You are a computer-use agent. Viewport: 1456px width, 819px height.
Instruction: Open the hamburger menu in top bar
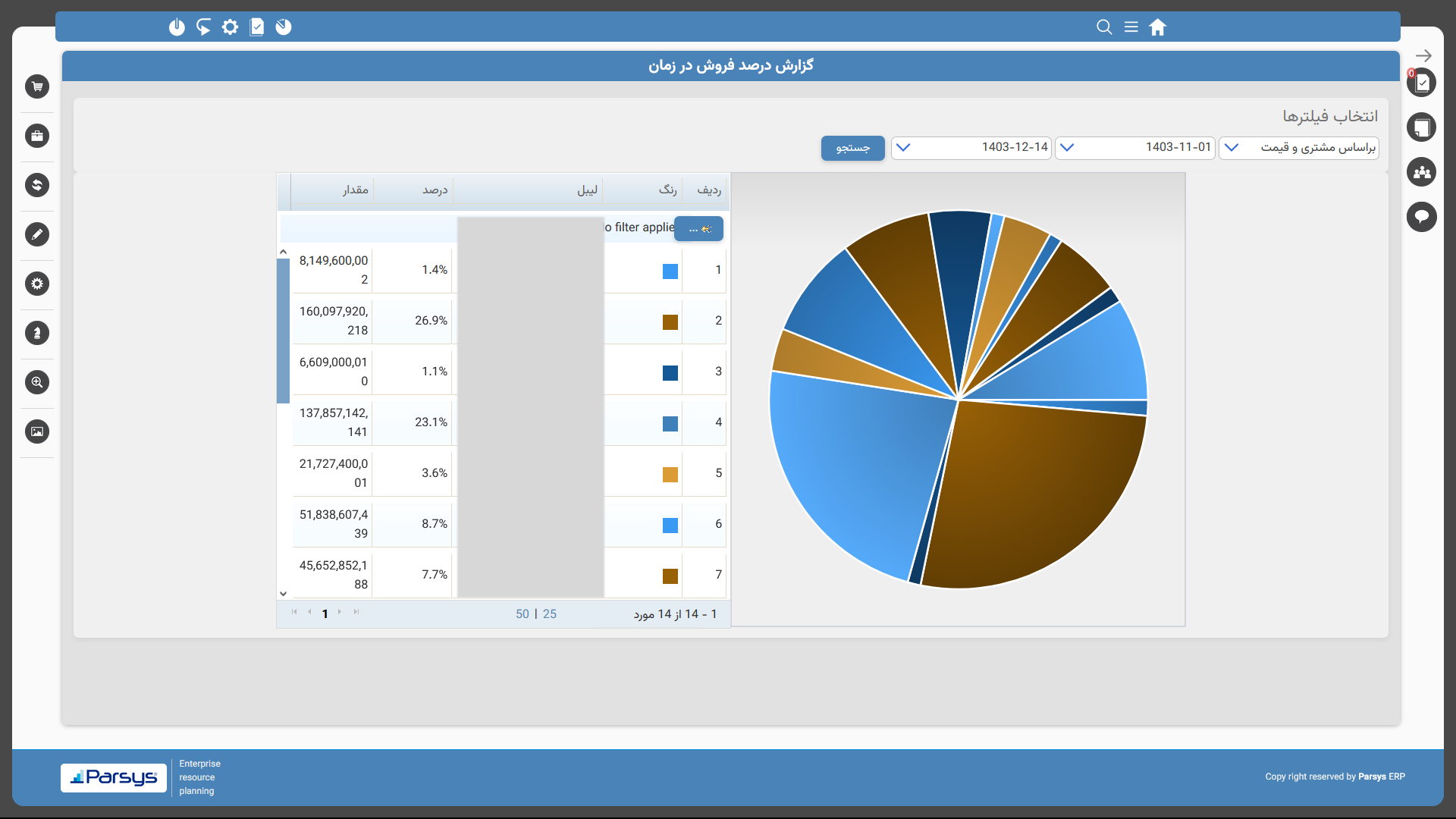point(1131,27)
